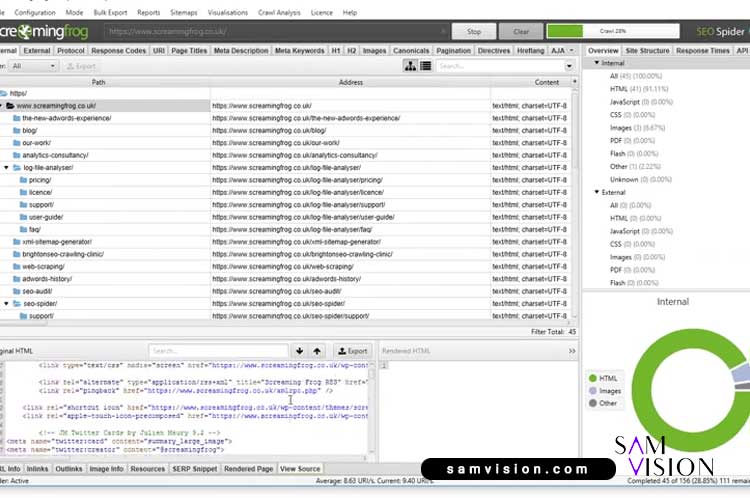Export the original HTML source
This screenshot has width=750, height=500.
pos(353,351)
